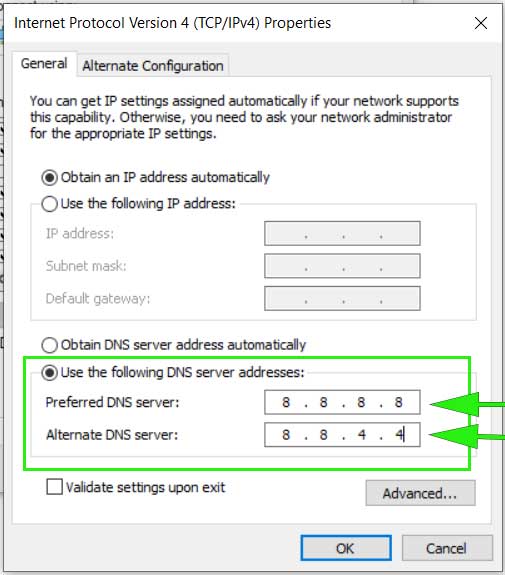Select the General tab
Image resolution: width=505 pixels, height=575 pixels.
pos(44,63)
